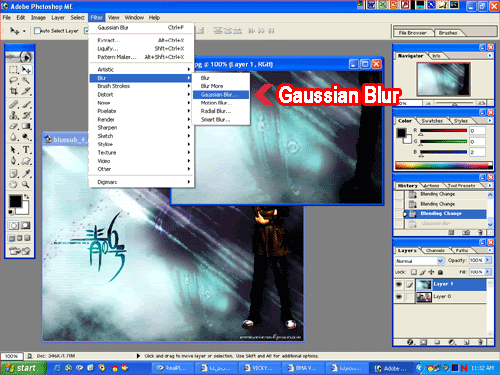Open the layer Opacity arrow dropdown

coord(488,260)
